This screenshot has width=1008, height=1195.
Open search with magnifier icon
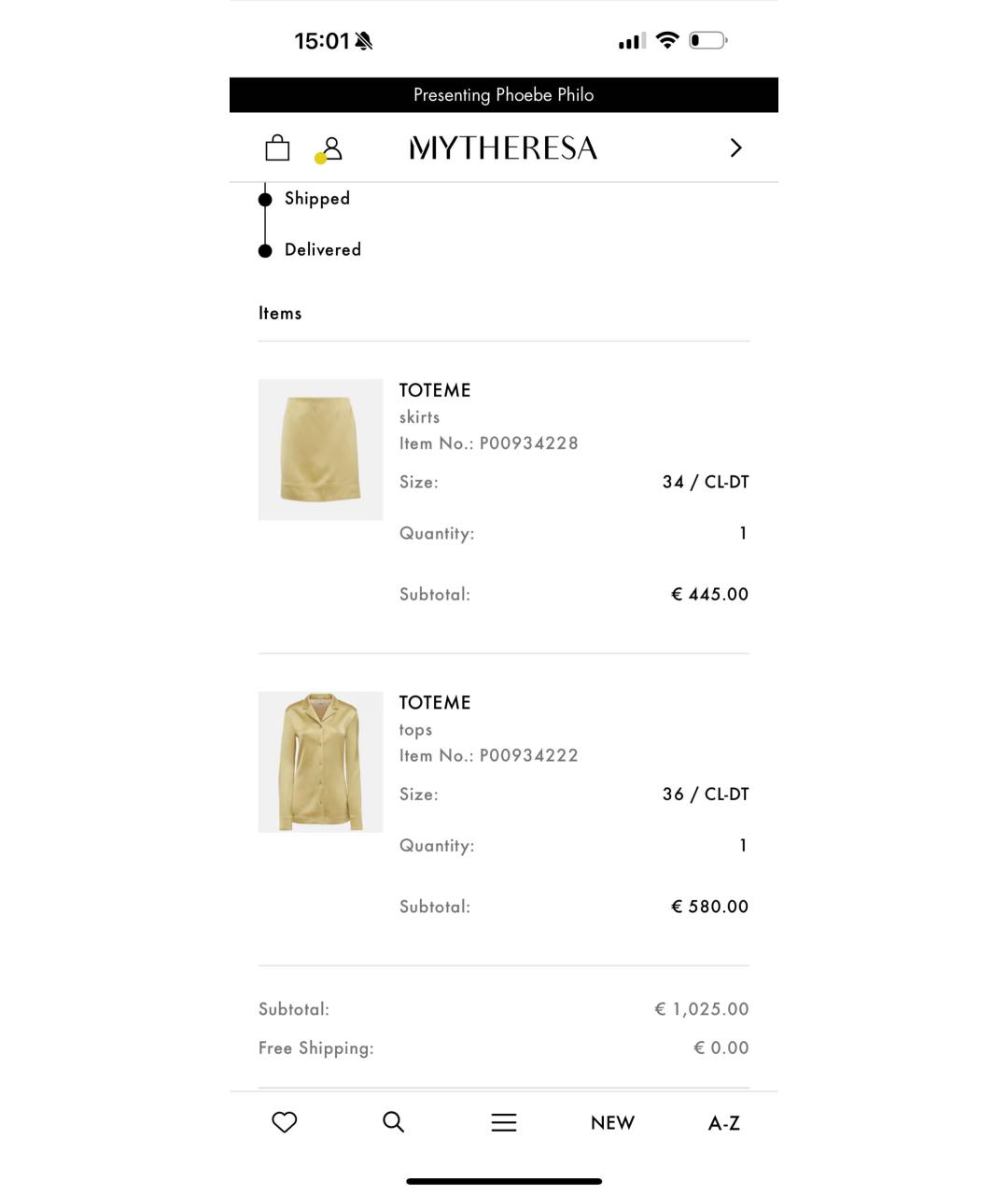point(394,1122)
